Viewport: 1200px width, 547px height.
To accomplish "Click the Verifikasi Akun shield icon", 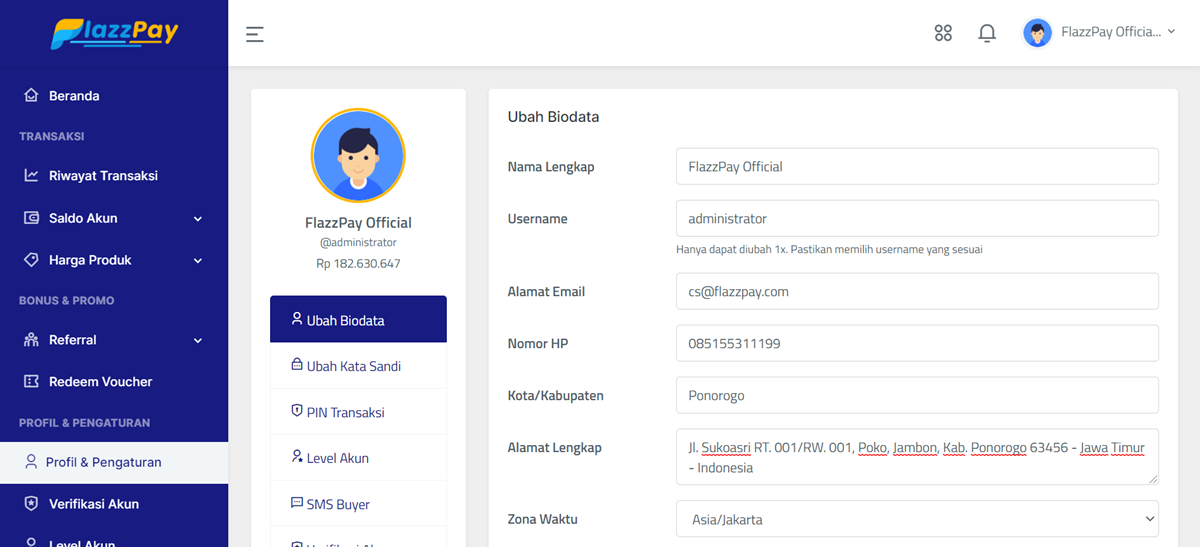I will coord(31,504).
